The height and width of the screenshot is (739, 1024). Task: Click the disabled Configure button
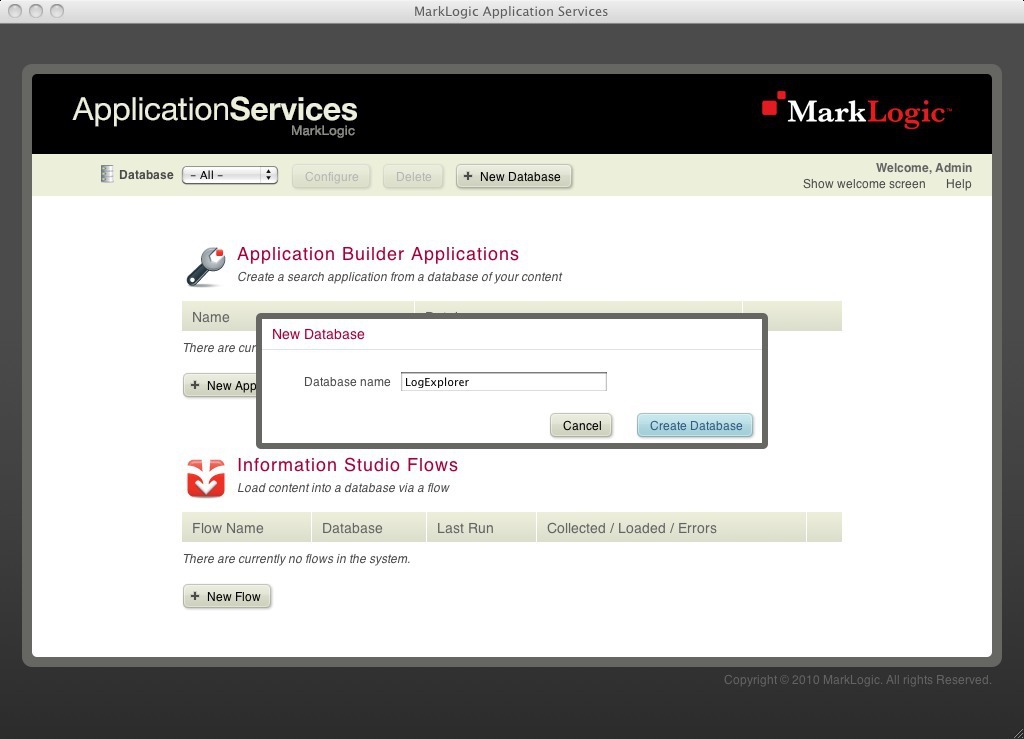[x=331, y=176]
